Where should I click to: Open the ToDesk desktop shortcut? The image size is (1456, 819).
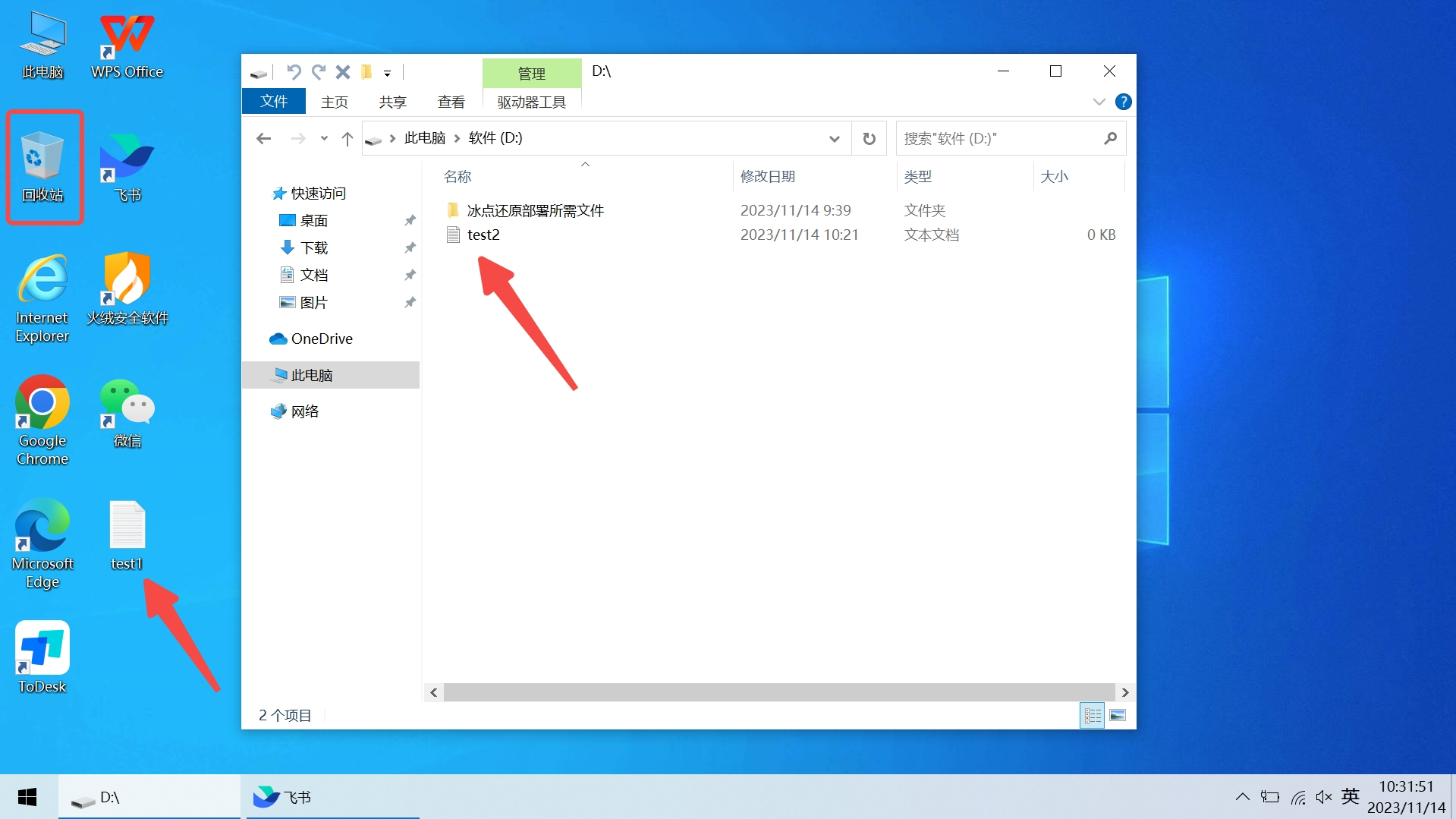tap(42, 657)
